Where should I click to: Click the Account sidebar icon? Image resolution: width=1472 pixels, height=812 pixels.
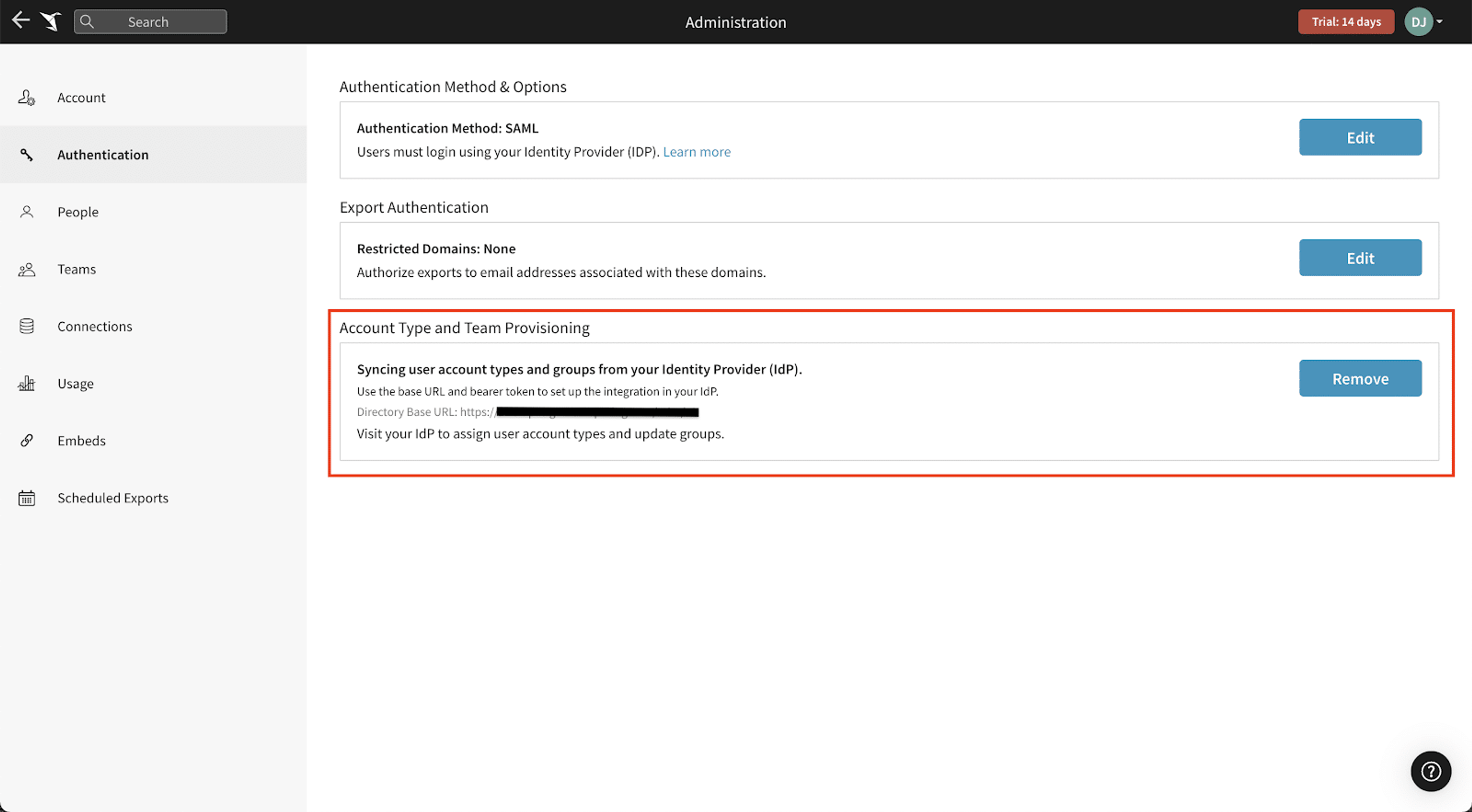[x=26, y=98]
